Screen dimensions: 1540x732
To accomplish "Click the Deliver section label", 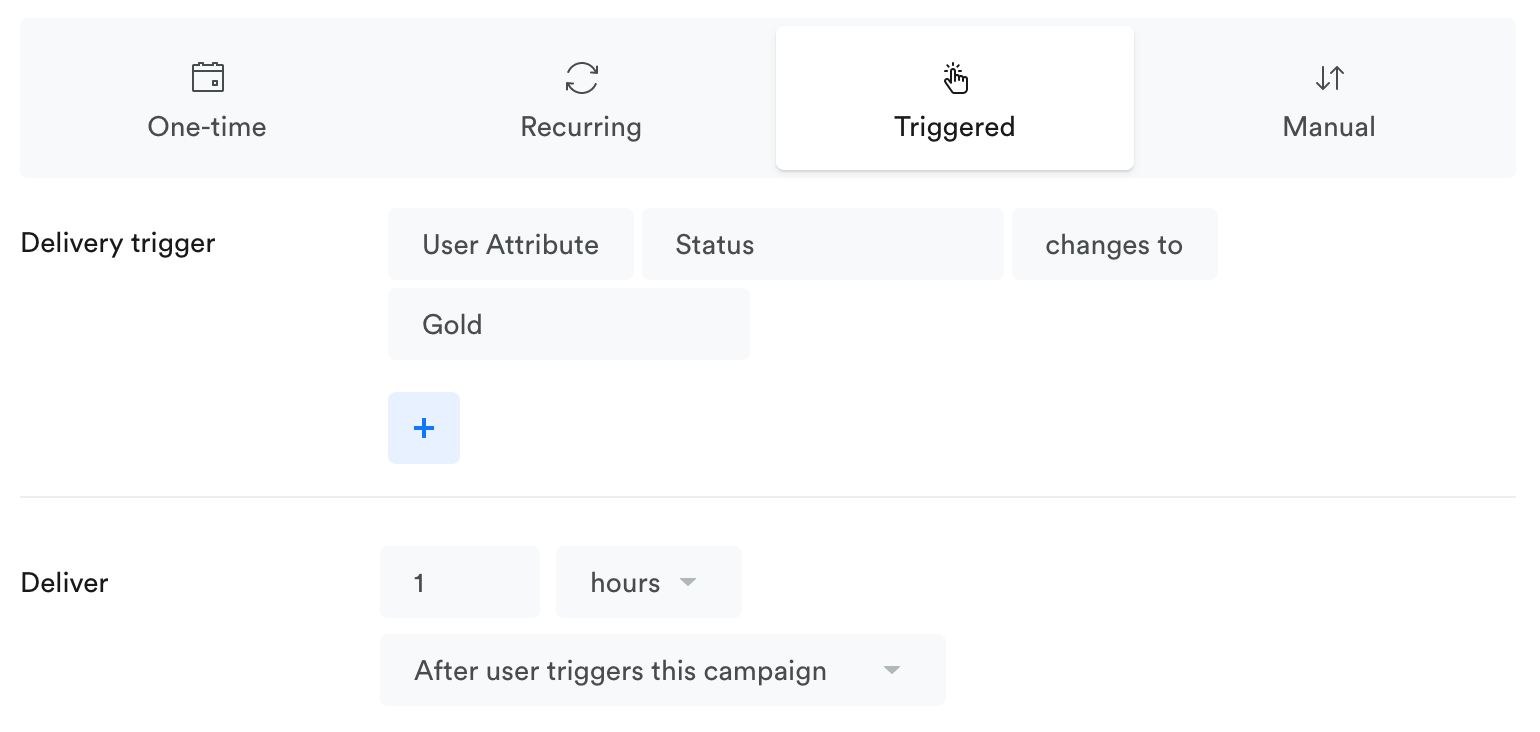I will coord(64,583).
